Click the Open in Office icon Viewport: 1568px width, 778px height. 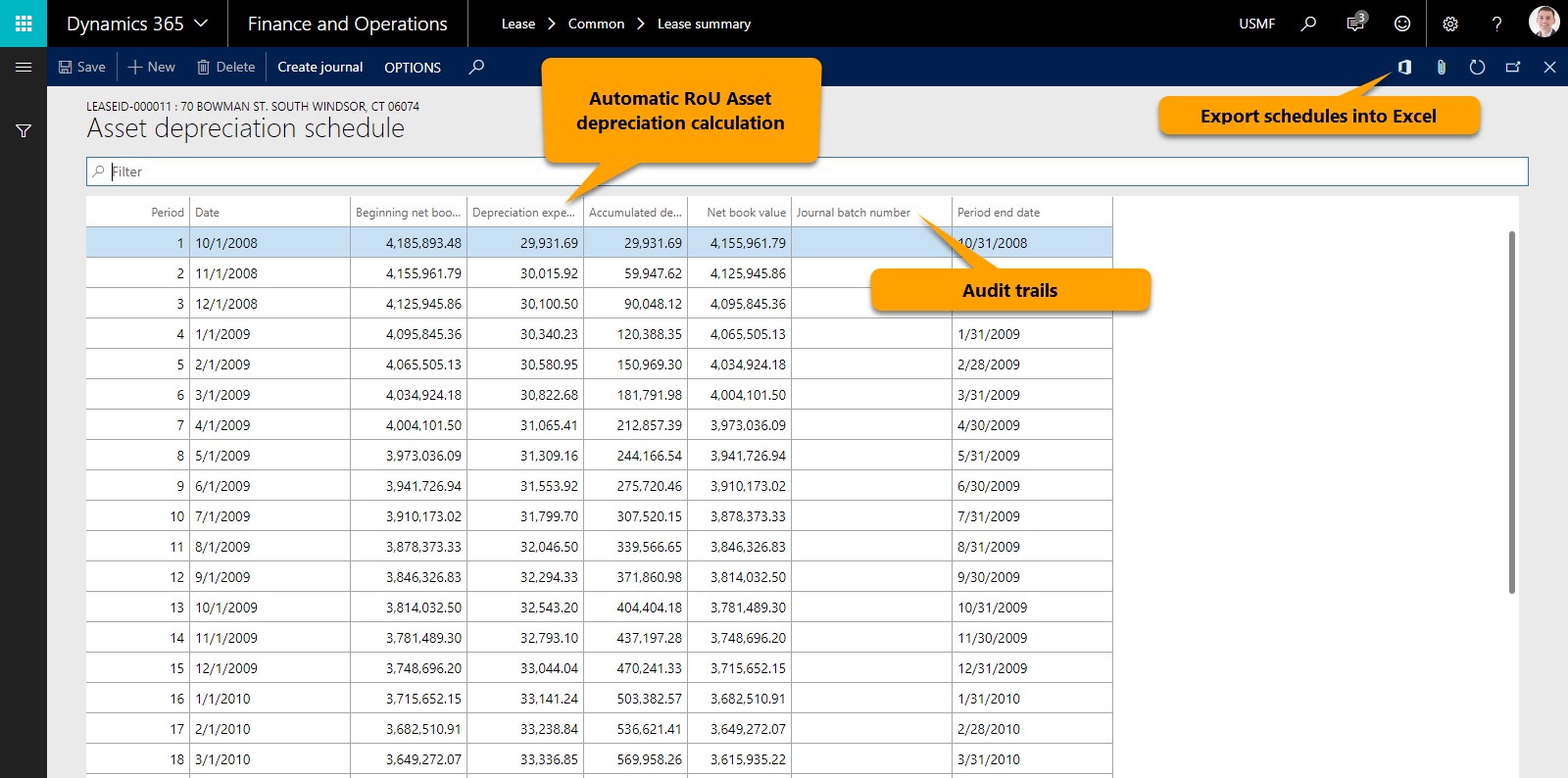(1404, 67)
